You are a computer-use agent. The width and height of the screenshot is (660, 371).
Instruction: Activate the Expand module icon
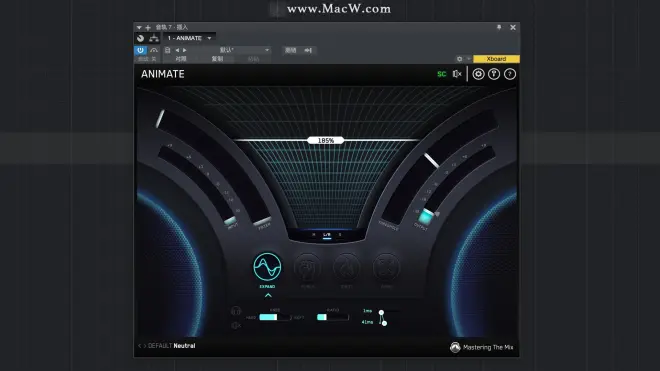click(x=267, y=267)
